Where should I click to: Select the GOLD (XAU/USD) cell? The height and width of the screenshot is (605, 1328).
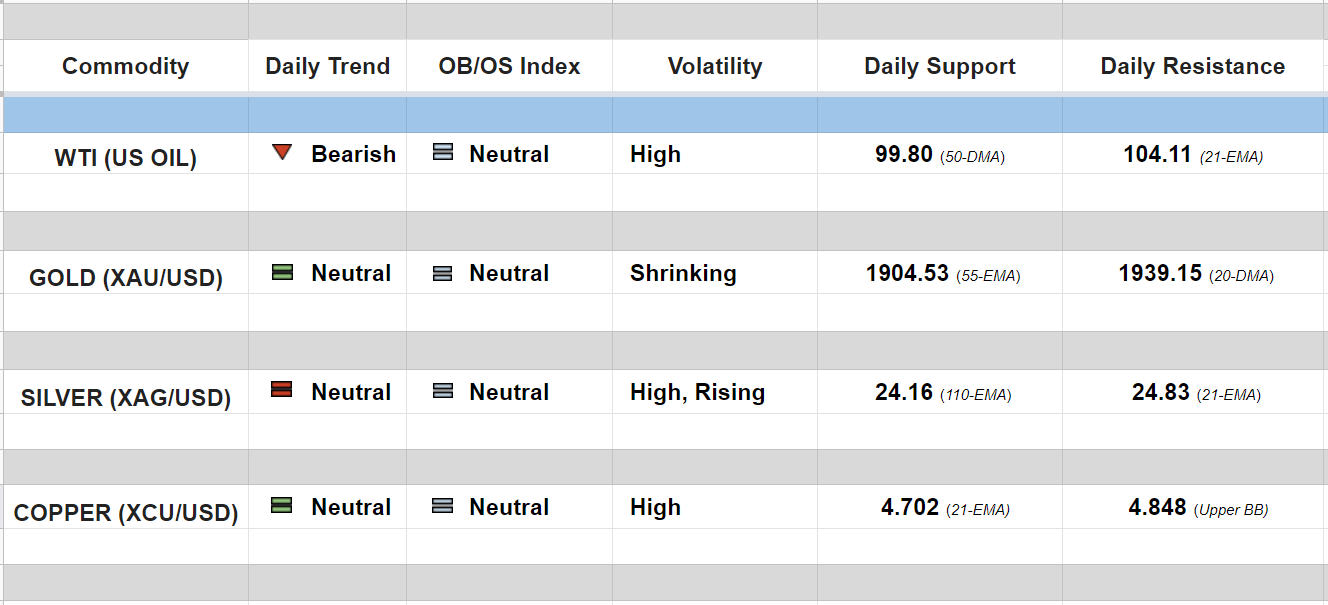point(125,278)
